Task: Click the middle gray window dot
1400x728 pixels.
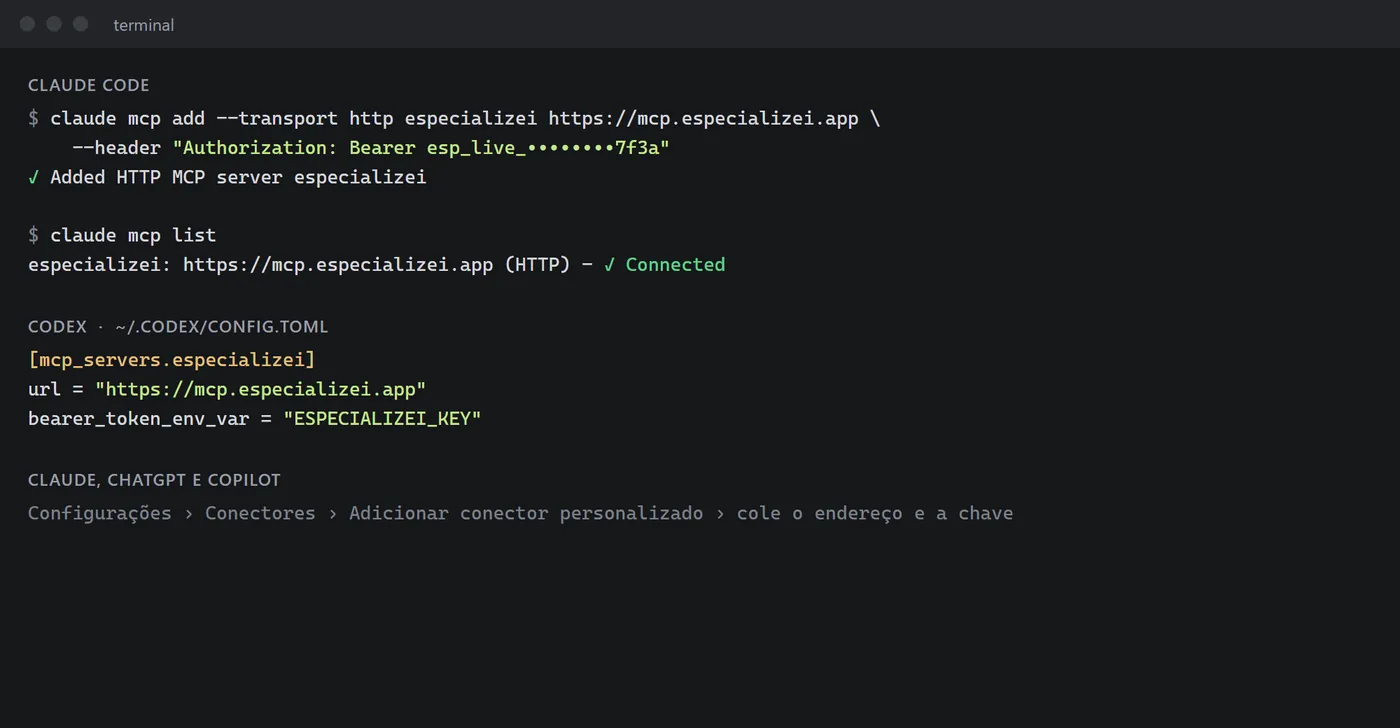Action: (x=54, y=24)
